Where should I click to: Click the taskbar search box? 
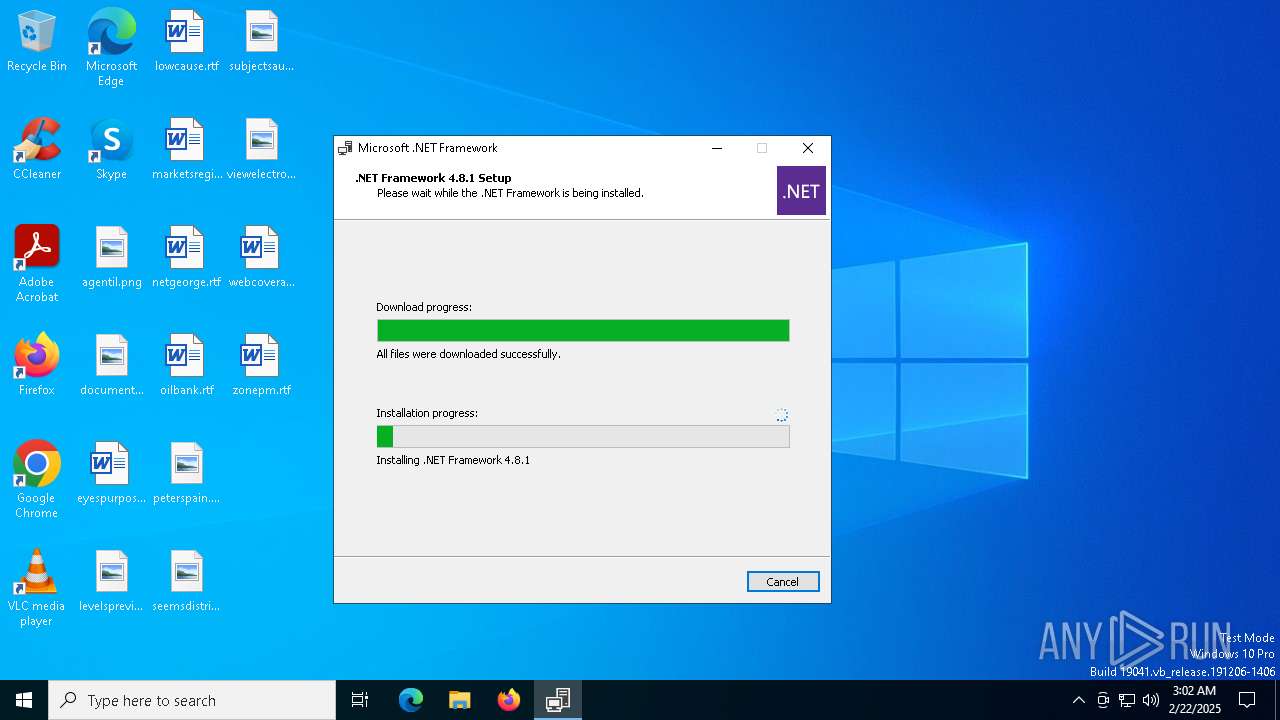point(192,700)
